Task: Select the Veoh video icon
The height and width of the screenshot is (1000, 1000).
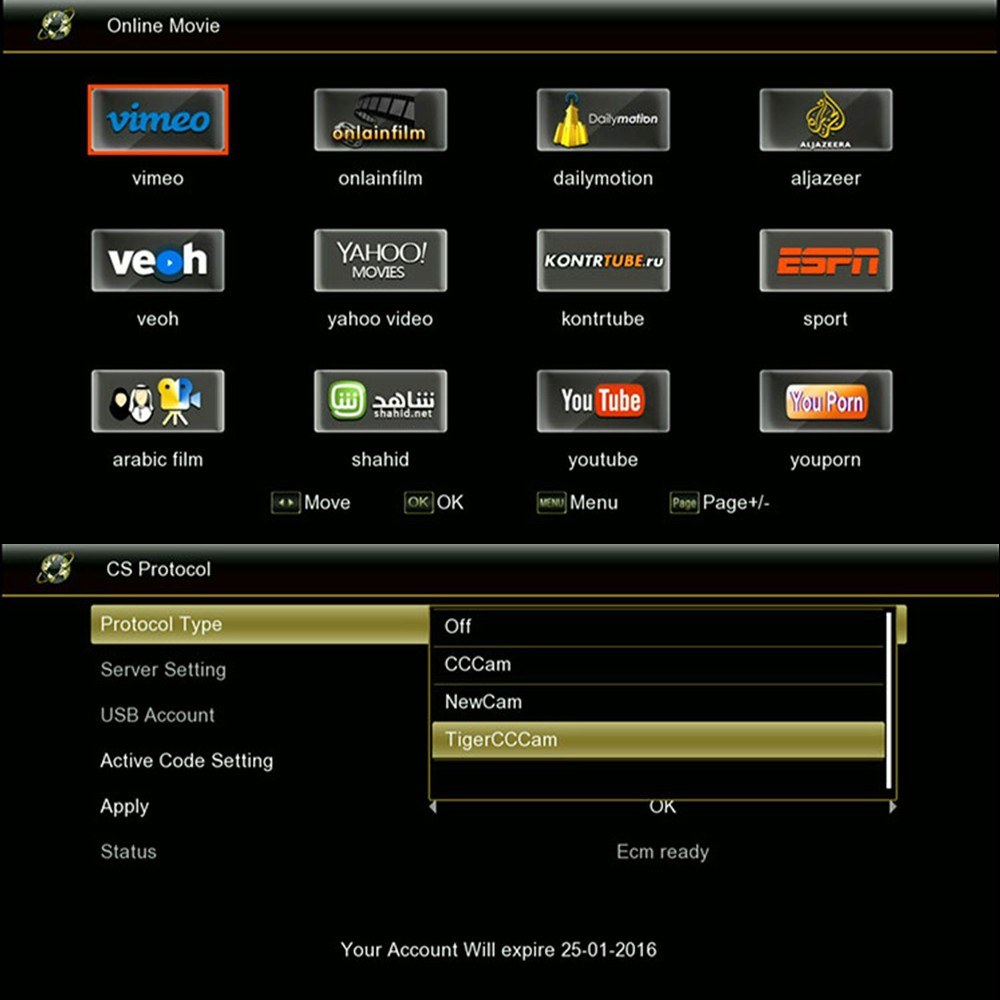Action: click(158, 261)
